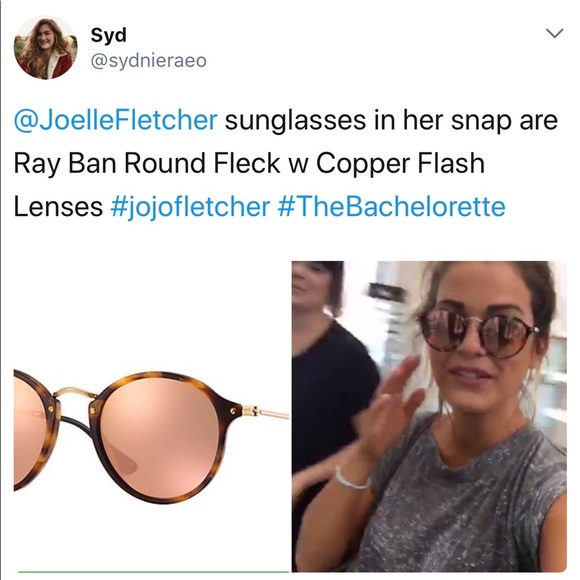Open the #TheBachelorette hashtag

[391, 207]
